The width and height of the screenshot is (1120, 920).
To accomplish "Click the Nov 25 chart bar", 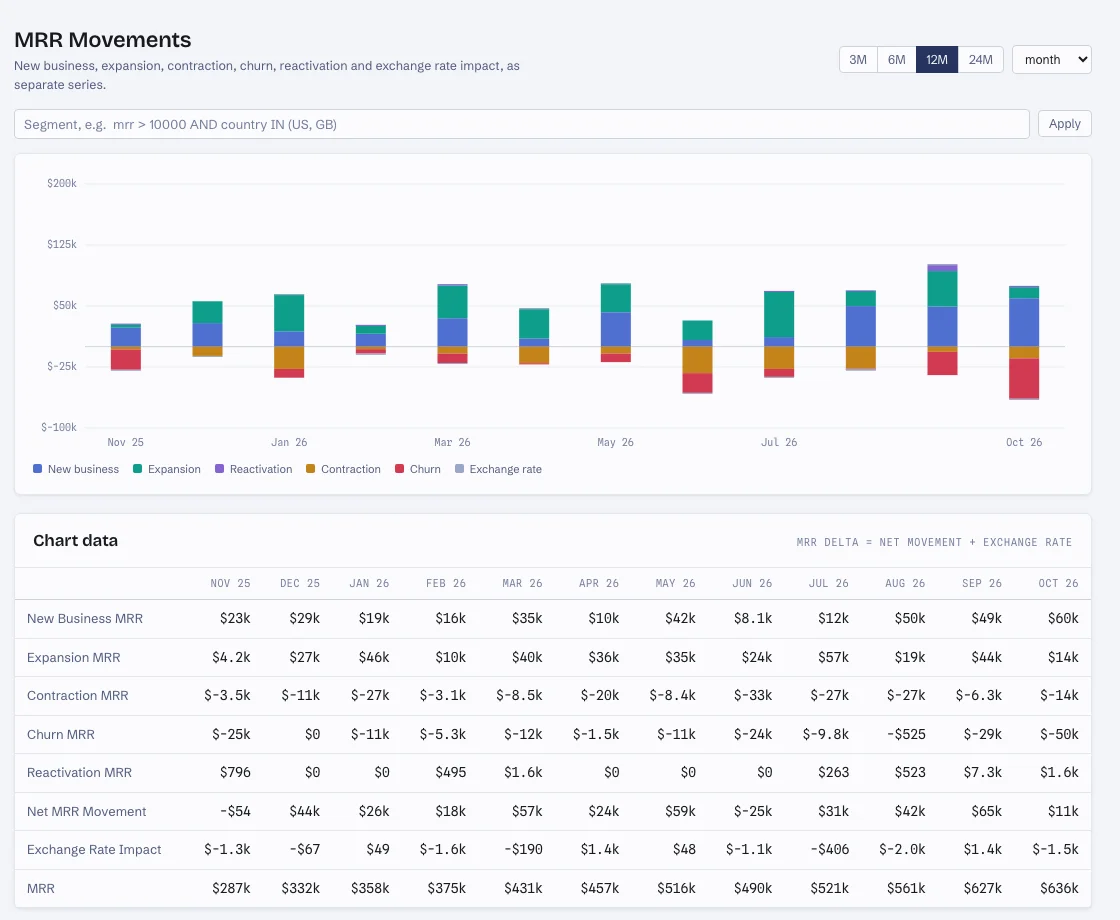I will tap(126, 347).
